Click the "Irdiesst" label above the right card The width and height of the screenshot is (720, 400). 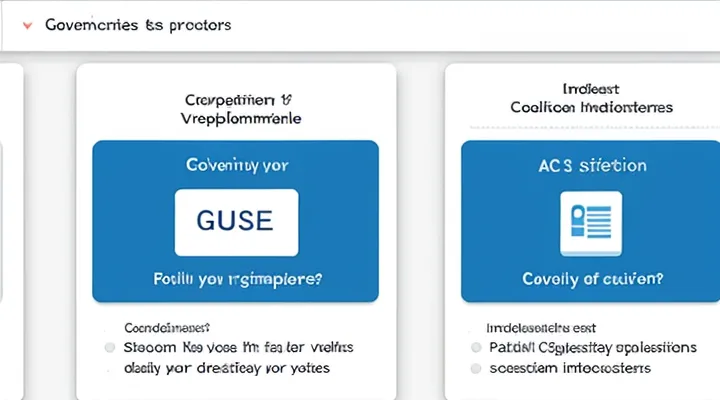point(592,88)
